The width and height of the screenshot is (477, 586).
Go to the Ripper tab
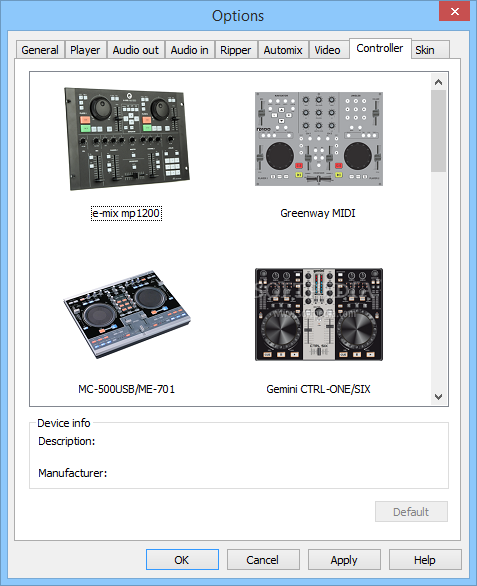point(236,50)
